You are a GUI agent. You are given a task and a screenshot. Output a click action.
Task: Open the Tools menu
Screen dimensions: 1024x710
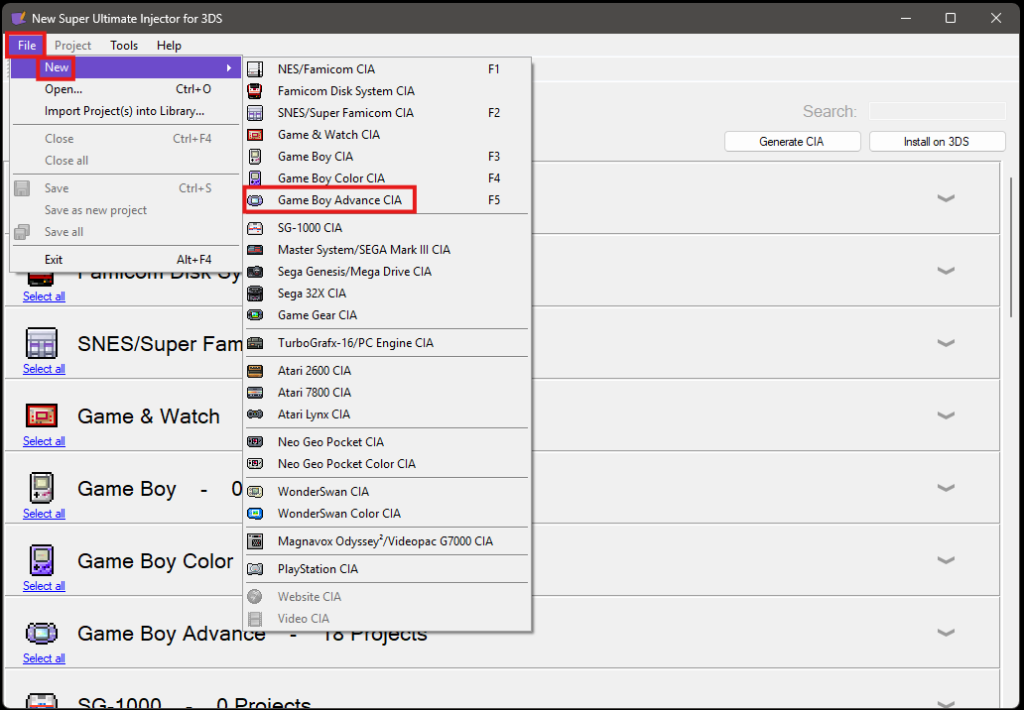[124, 45]
